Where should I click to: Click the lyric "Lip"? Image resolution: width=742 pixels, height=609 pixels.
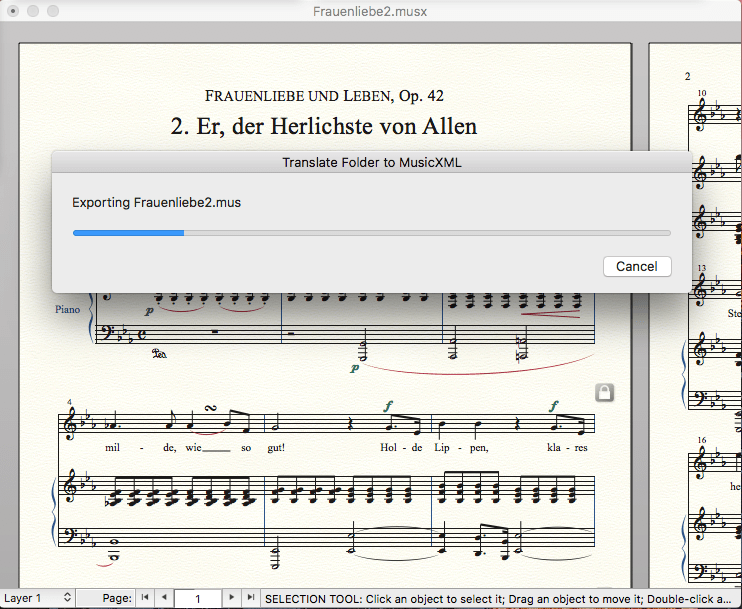click(442, 448)
